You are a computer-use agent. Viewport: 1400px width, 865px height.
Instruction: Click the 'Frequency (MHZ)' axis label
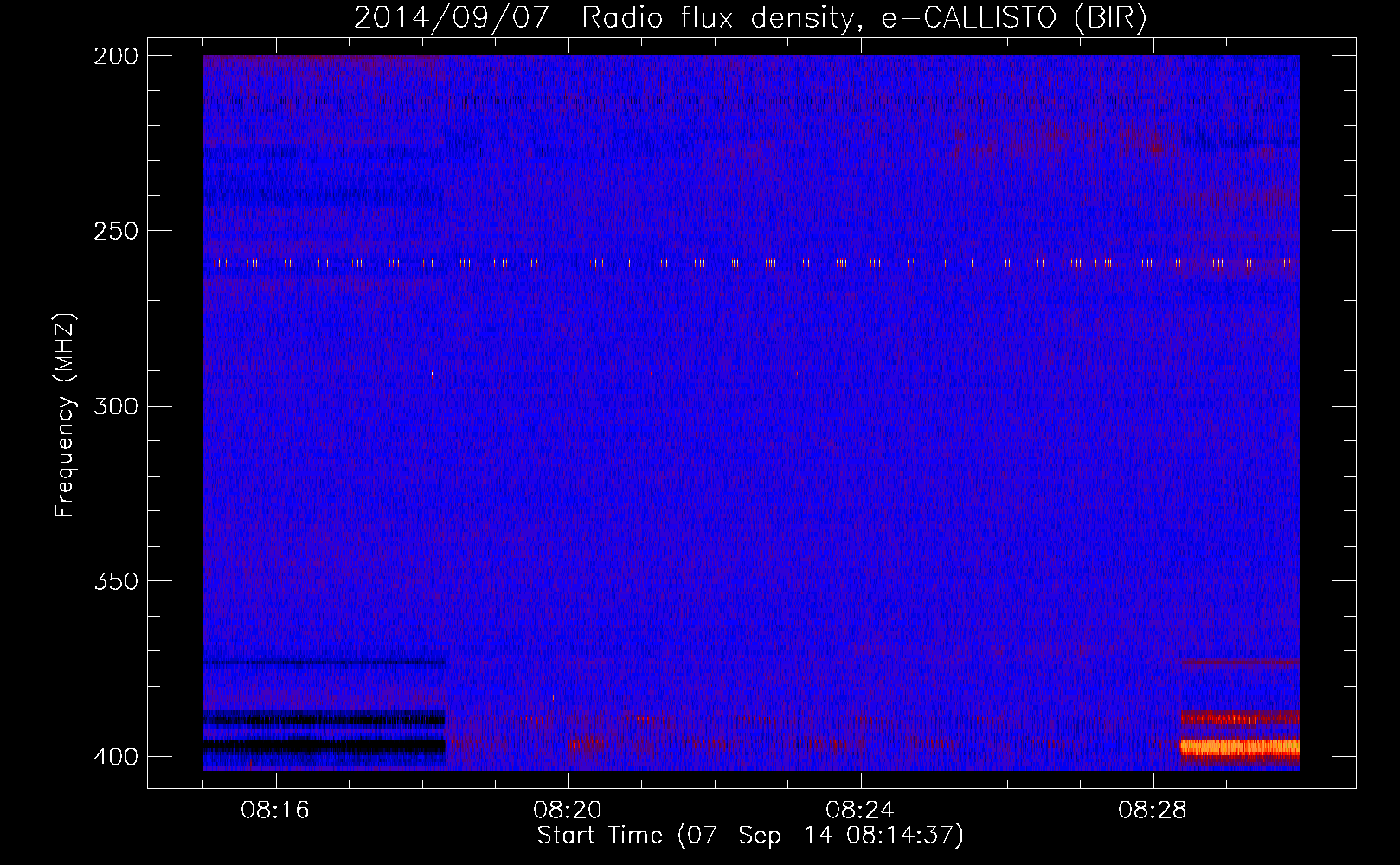point(65,414)
